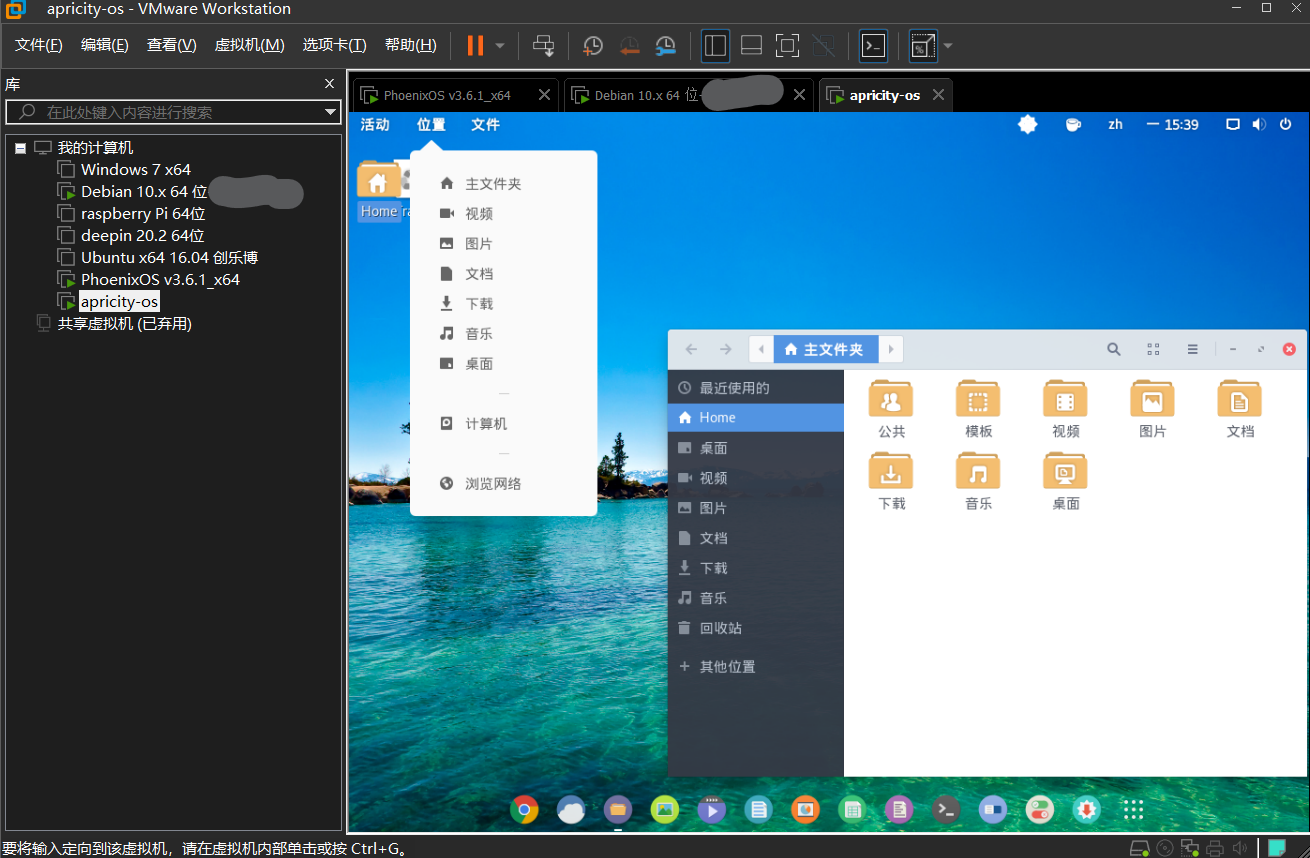Click the volume icon in guest top bar

(1258, 125)
